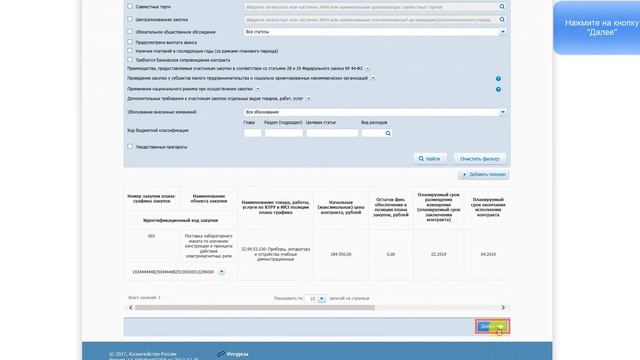Screen dimensions: 640x360
Task: Click "Очистить фильтр" button
Action: (480, 159)
